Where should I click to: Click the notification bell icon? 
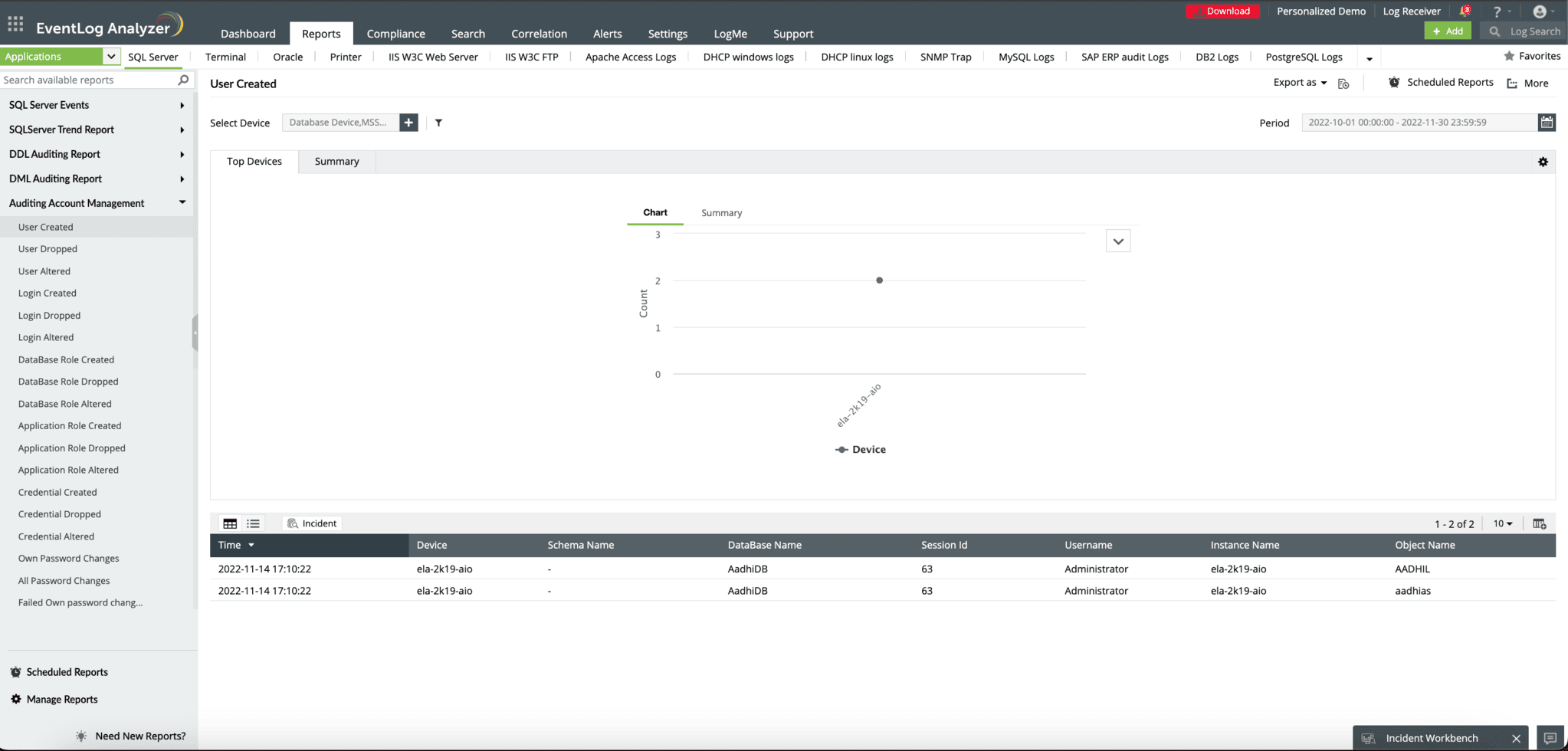coord(1465,11)
